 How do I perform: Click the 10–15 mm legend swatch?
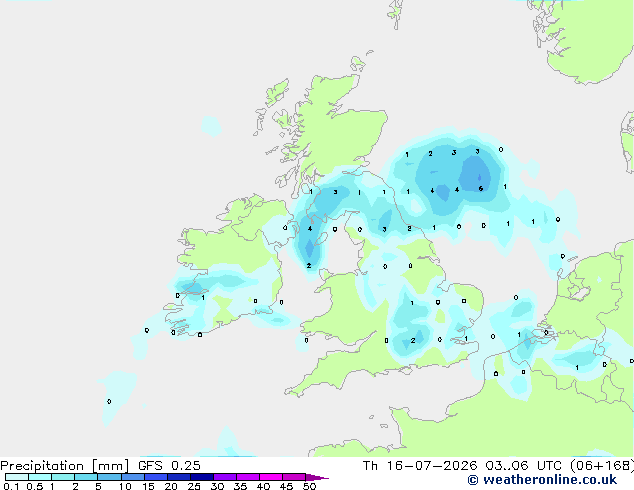(x=132, y=477)
